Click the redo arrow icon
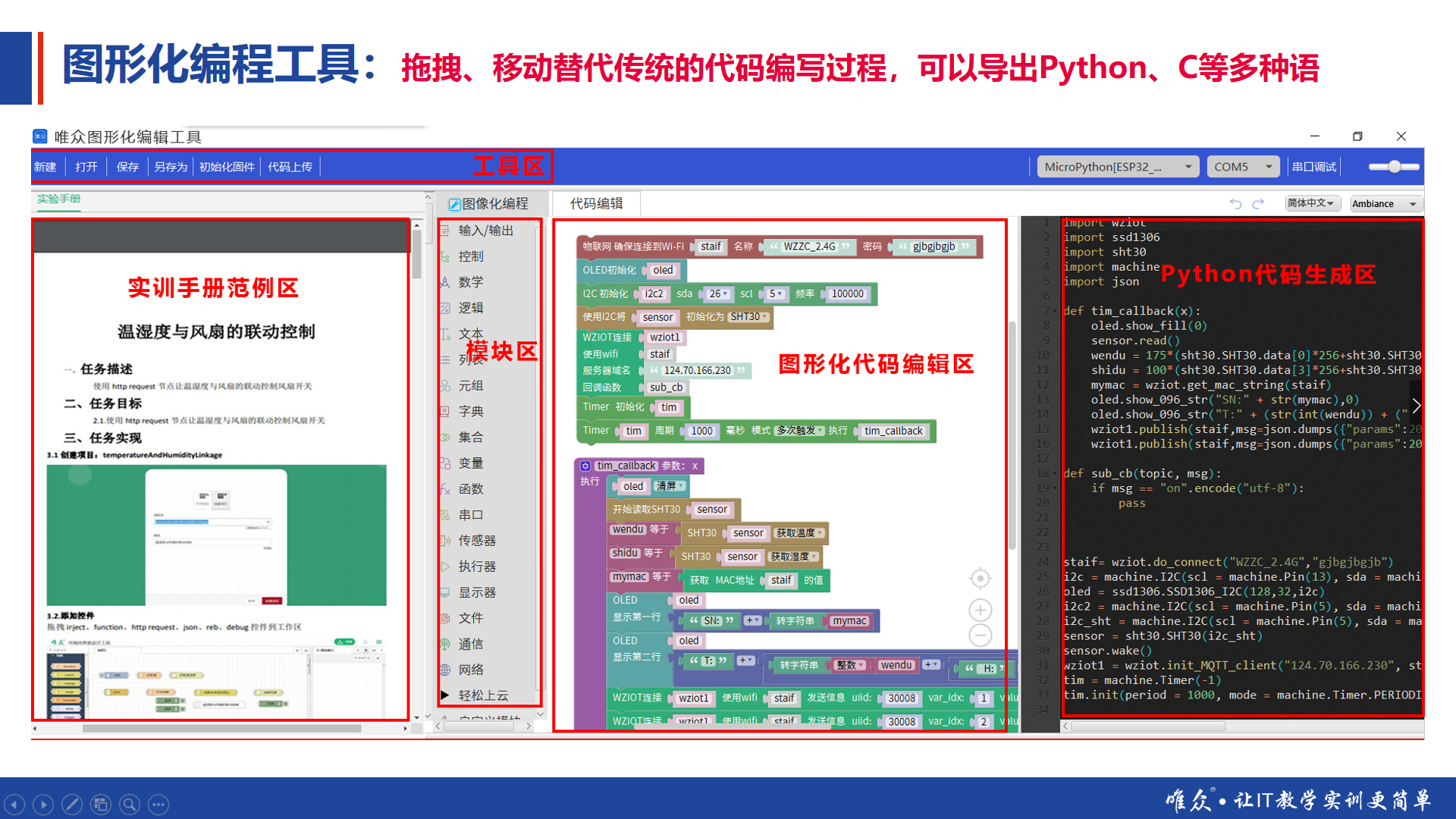The width and height of the screenshot is (1456, 819). 1258,203
